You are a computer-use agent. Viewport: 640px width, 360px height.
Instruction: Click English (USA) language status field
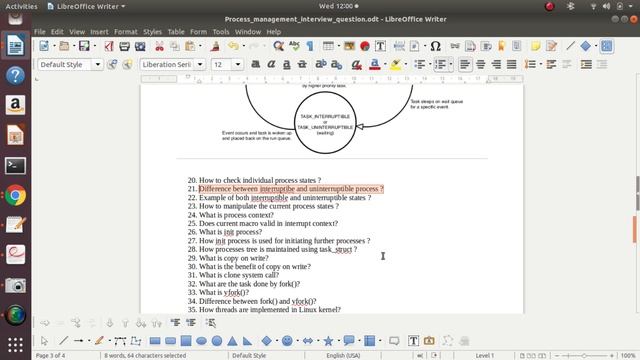click(343, 356)
